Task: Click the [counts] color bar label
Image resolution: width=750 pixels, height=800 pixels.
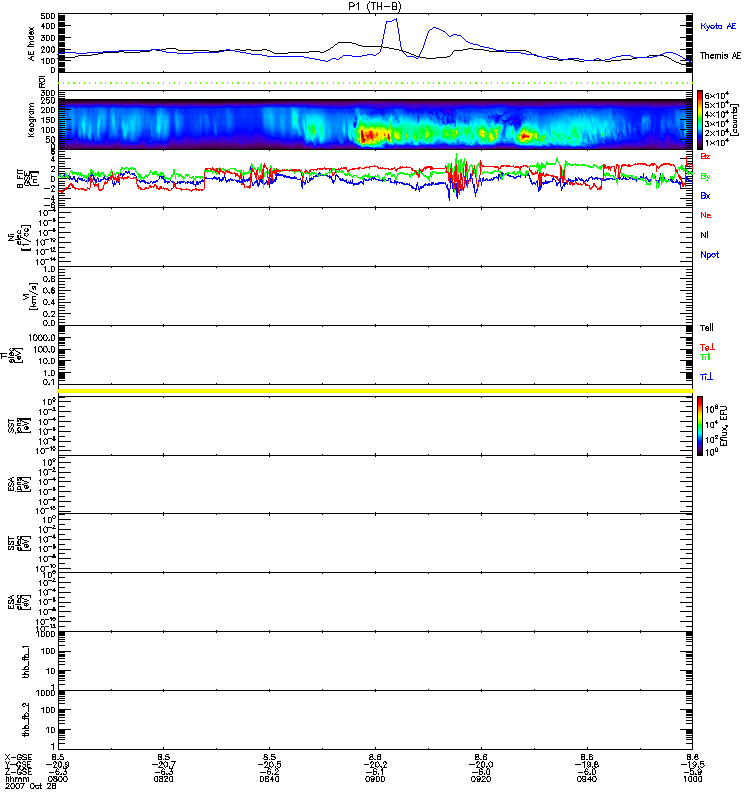Action: [x=734, y=120]
